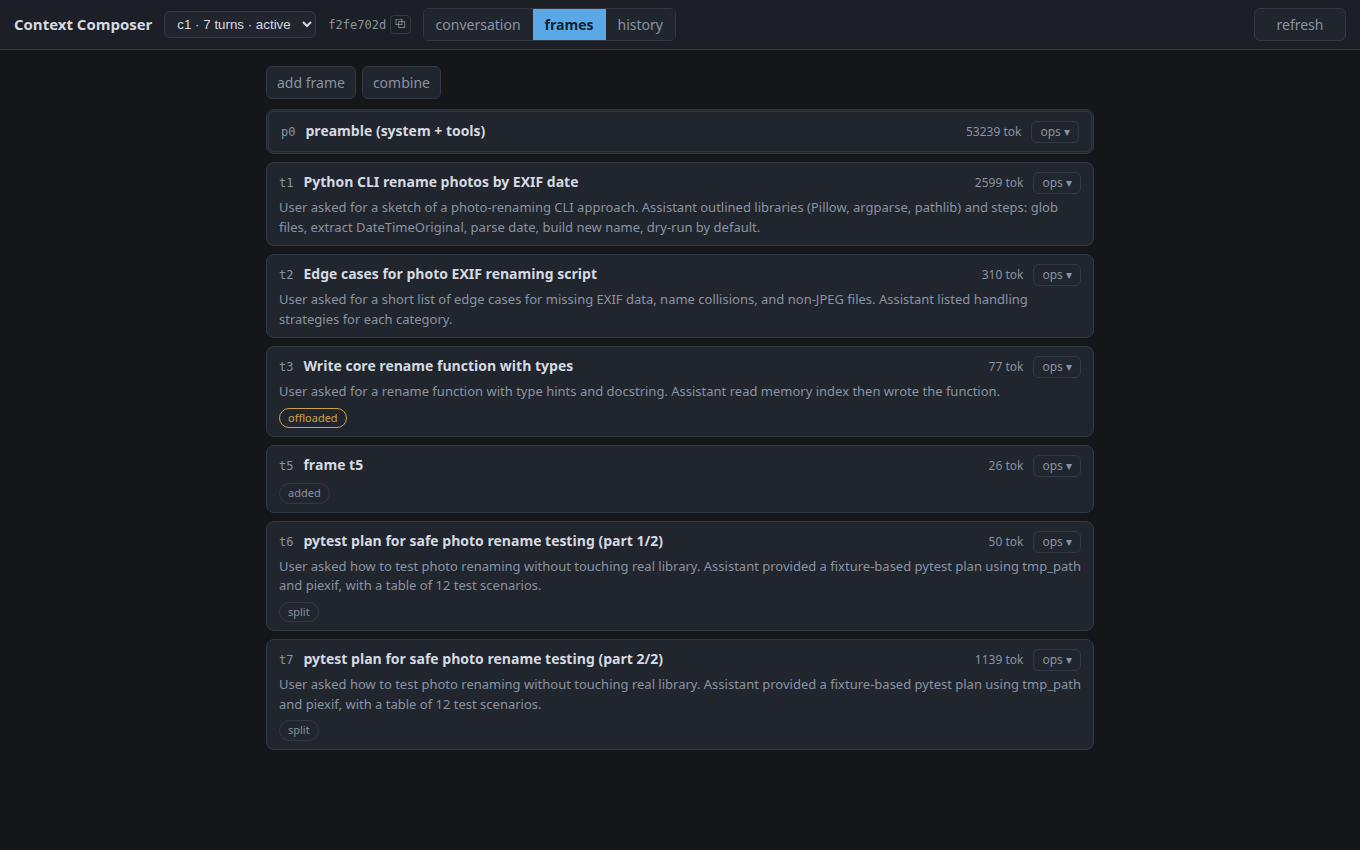Open ops menu for Python CLI rename frame

pos(1057,183)
